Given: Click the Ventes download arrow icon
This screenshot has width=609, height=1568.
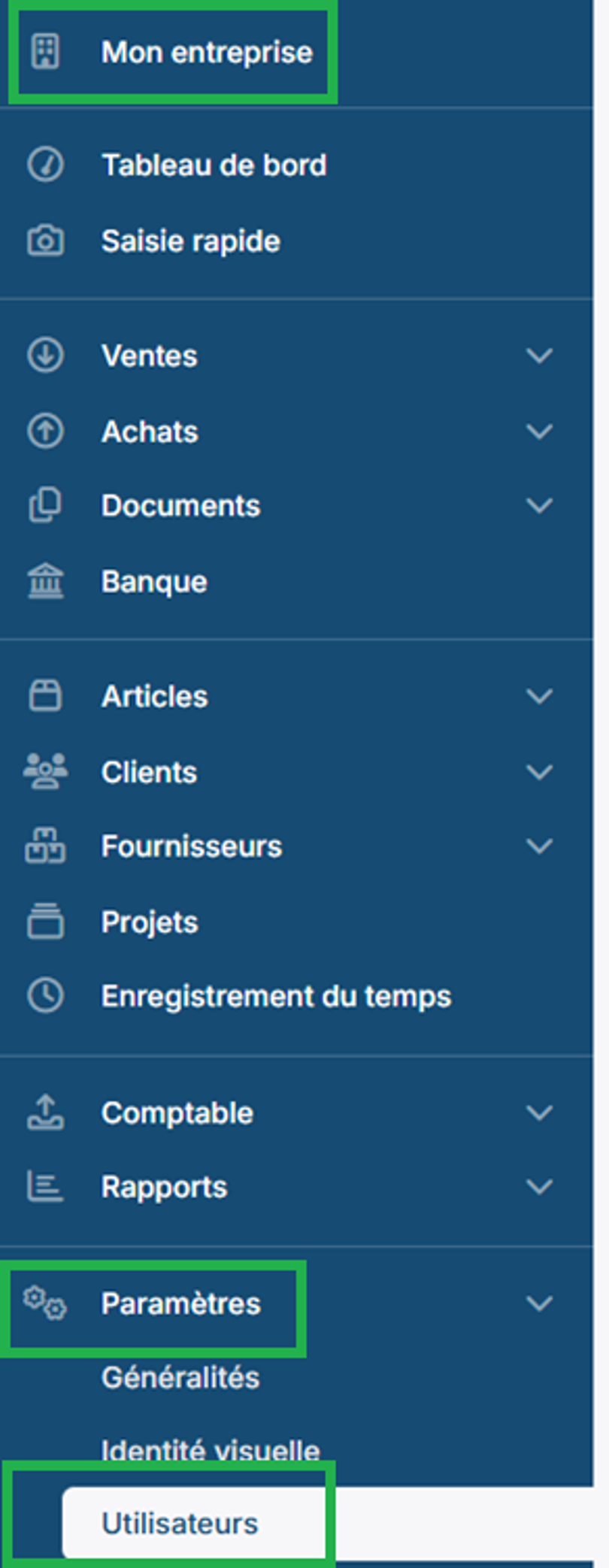Looking at the screenshot, I should tap(45, 355).
